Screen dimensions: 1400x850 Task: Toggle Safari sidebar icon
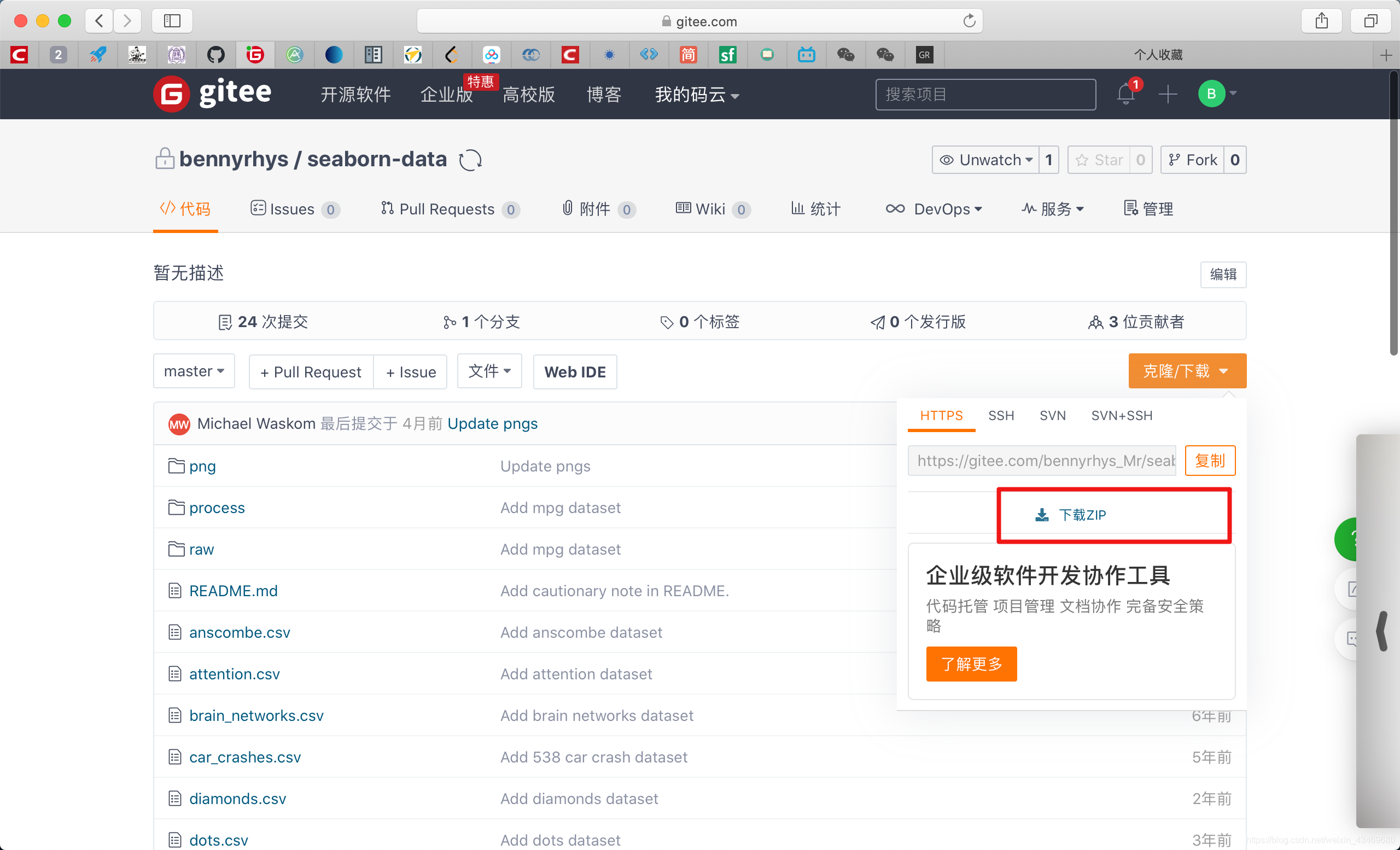point(172,21)
